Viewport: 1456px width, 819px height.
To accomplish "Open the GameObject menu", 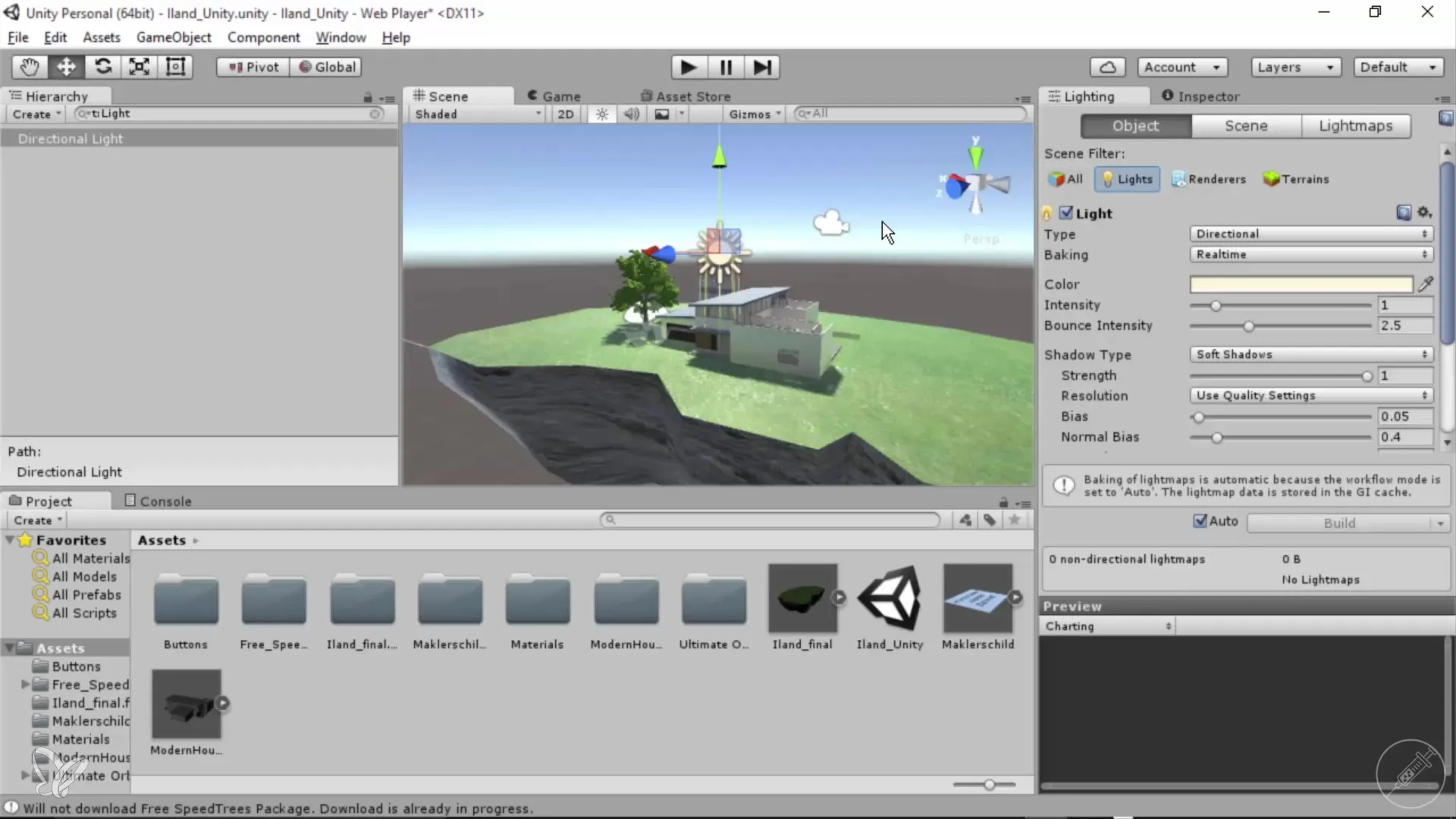I will [174, 37].
